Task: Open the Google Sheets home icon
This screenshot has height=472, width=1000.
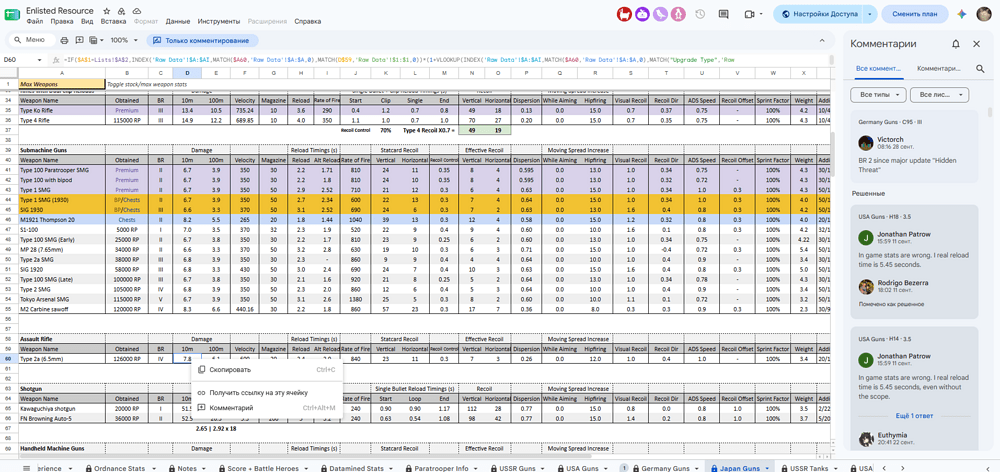Action: tap(13, 15)
